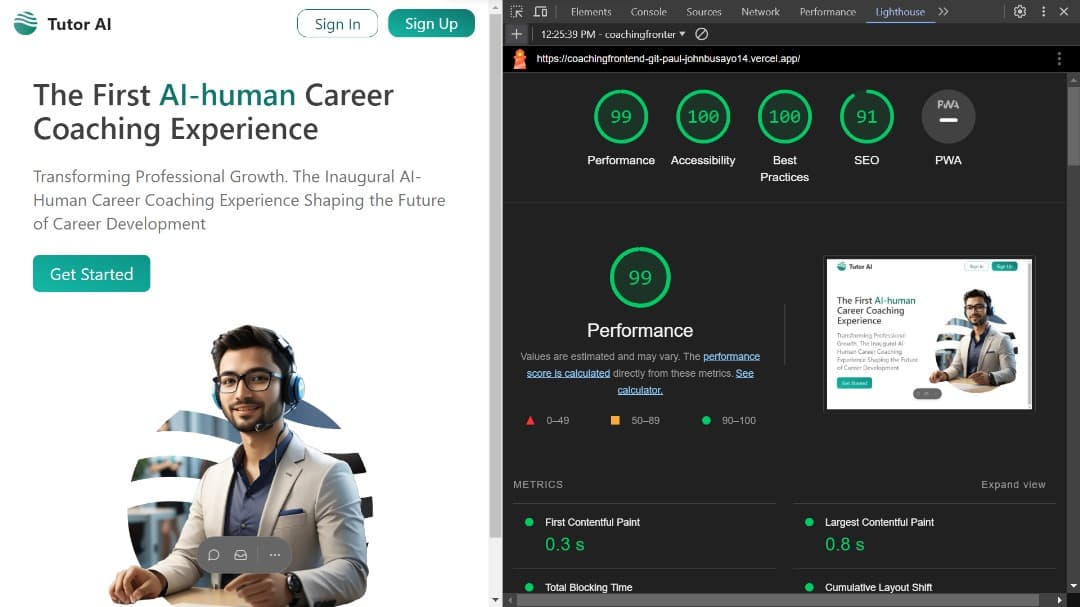This screenshot has width=1080, height=607.
Task: Click the inbox icon in floating toolbar
Action: click(x=241, y=555)
